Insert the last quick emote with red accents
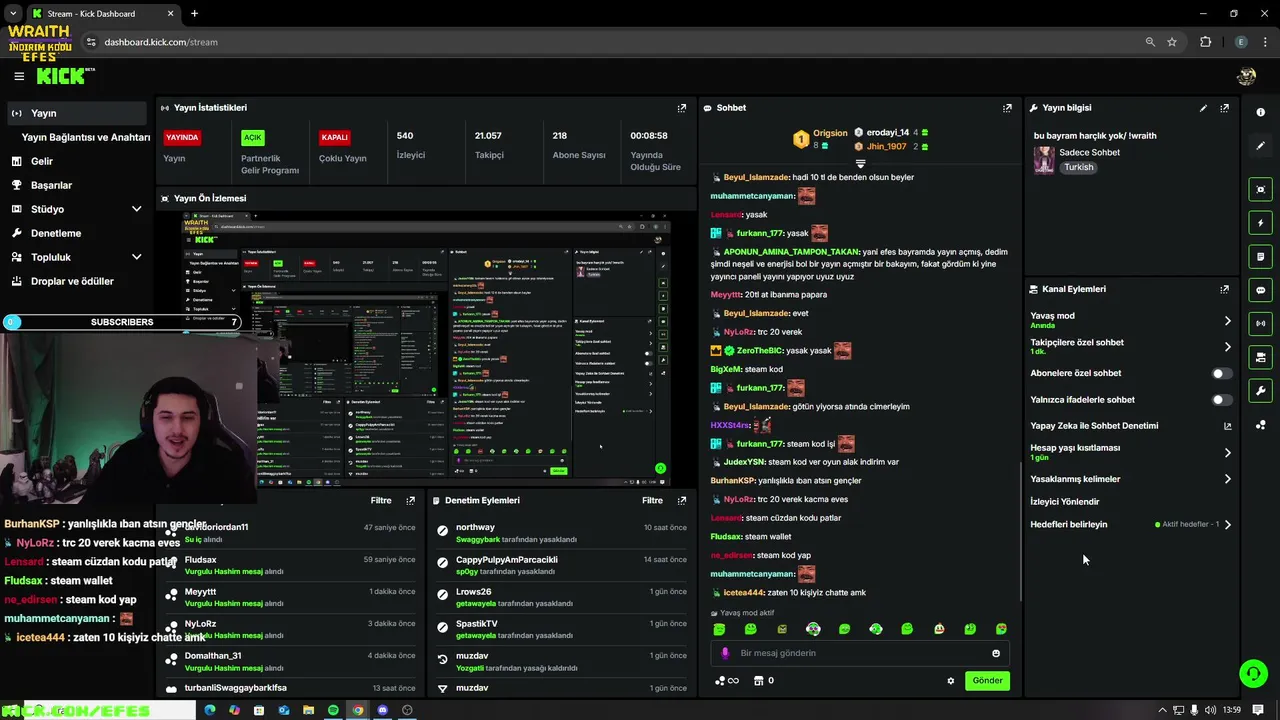The image size is (1280, 720). point(1001,629)
